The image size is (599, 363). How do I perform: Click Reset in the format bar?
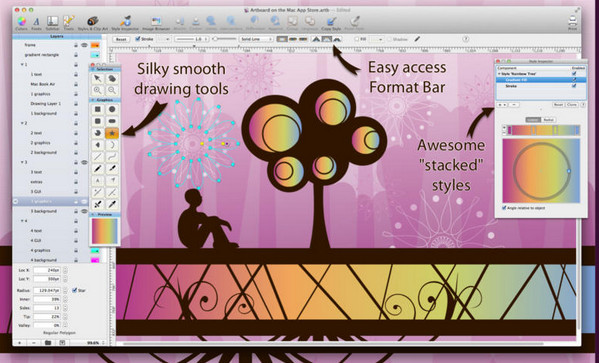[121, 39]
